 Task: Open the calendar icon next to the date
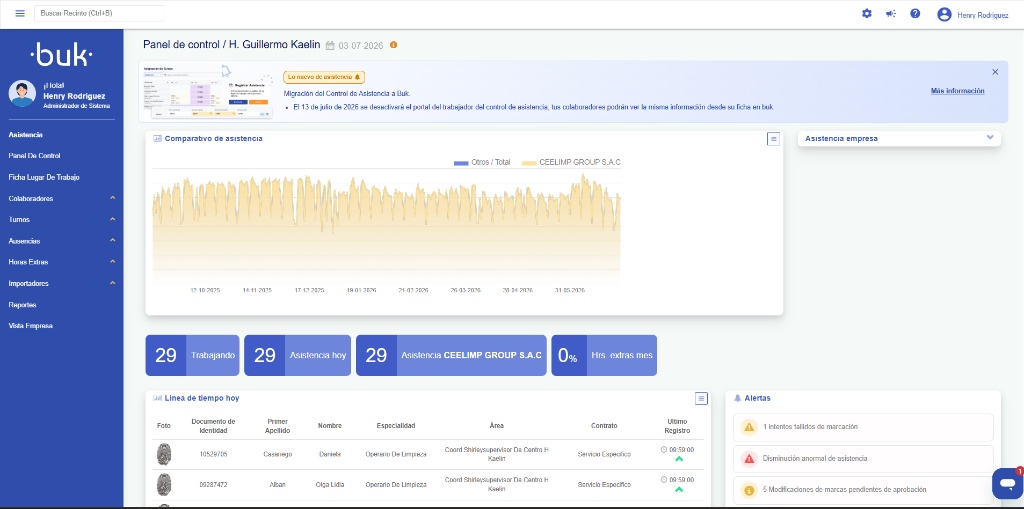pyautogui.click(x=330, y=46)
